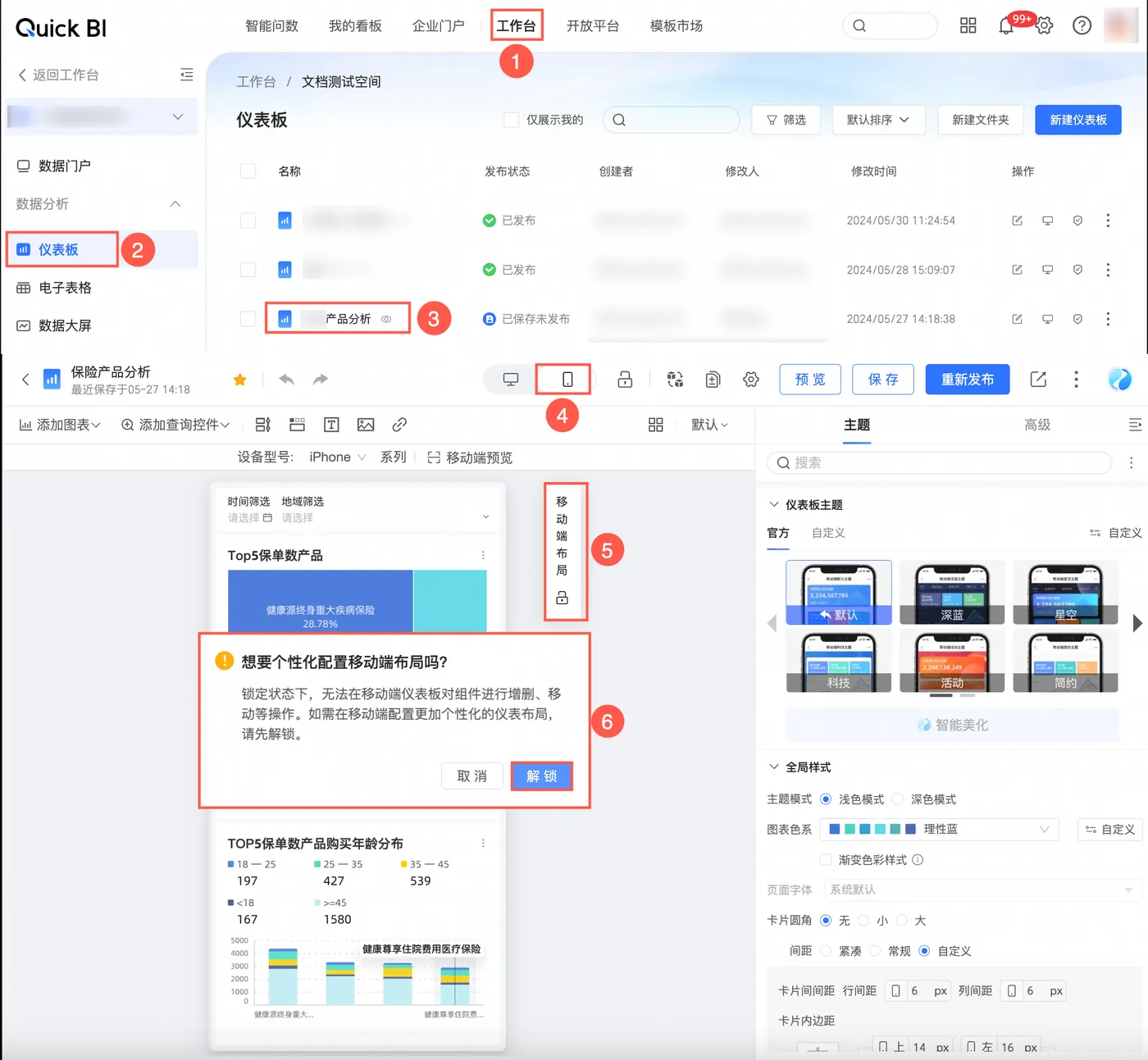Undo the last edit

click(x=286, y=380)
